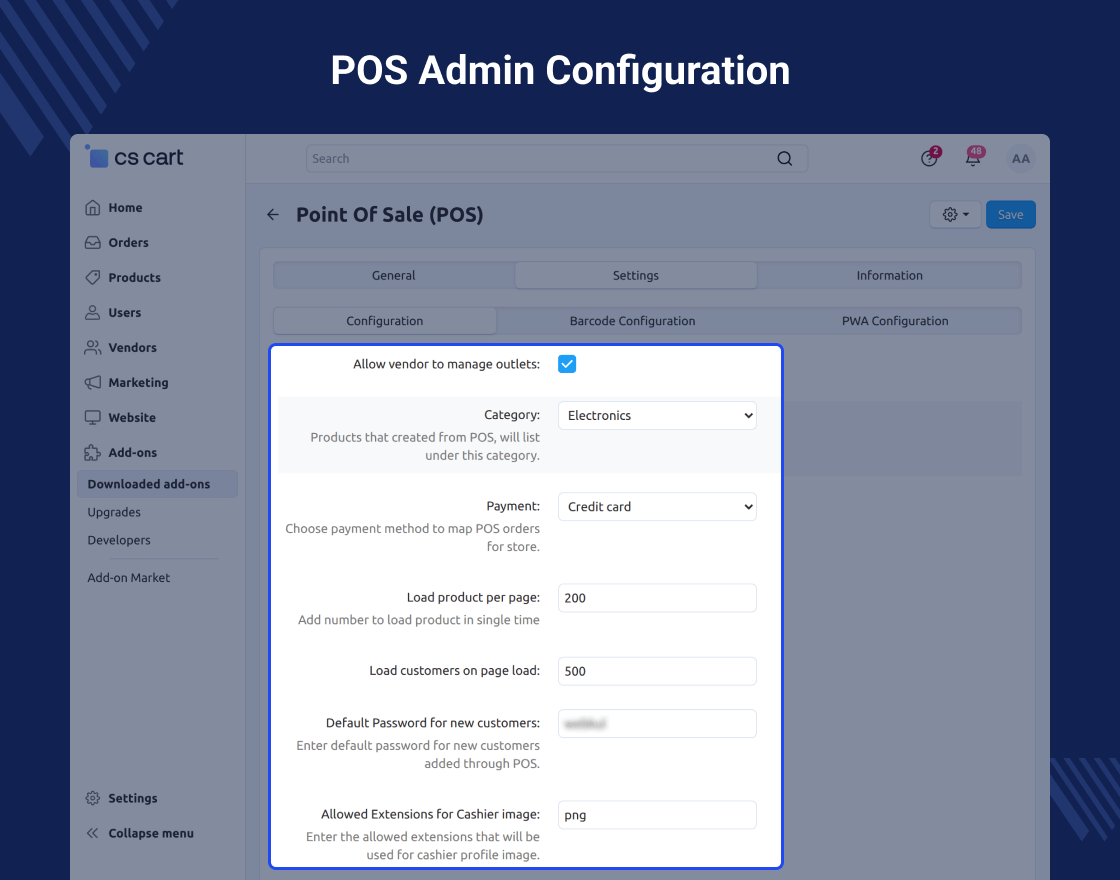
Task: Open Home from the sidebar
Action: tap(125, 208)
